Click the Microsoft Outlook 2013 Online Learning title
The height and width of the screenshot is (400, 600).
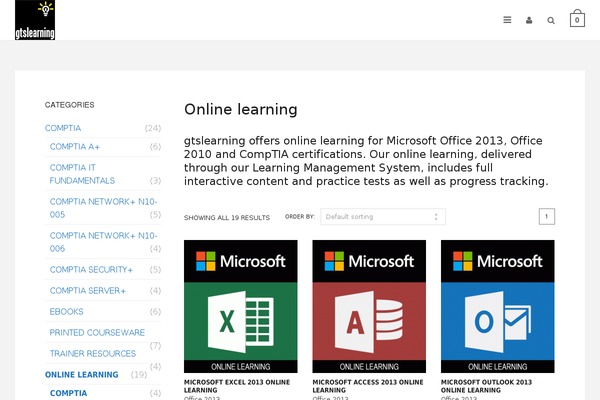486,386
